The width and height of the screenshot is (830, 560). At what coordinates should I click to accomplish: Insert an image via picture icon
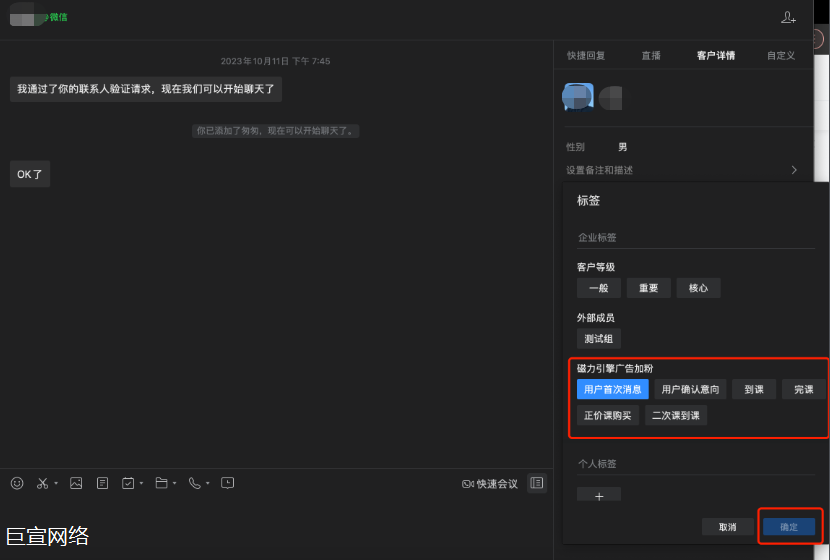pyautogui.click(x=76, y=483)
